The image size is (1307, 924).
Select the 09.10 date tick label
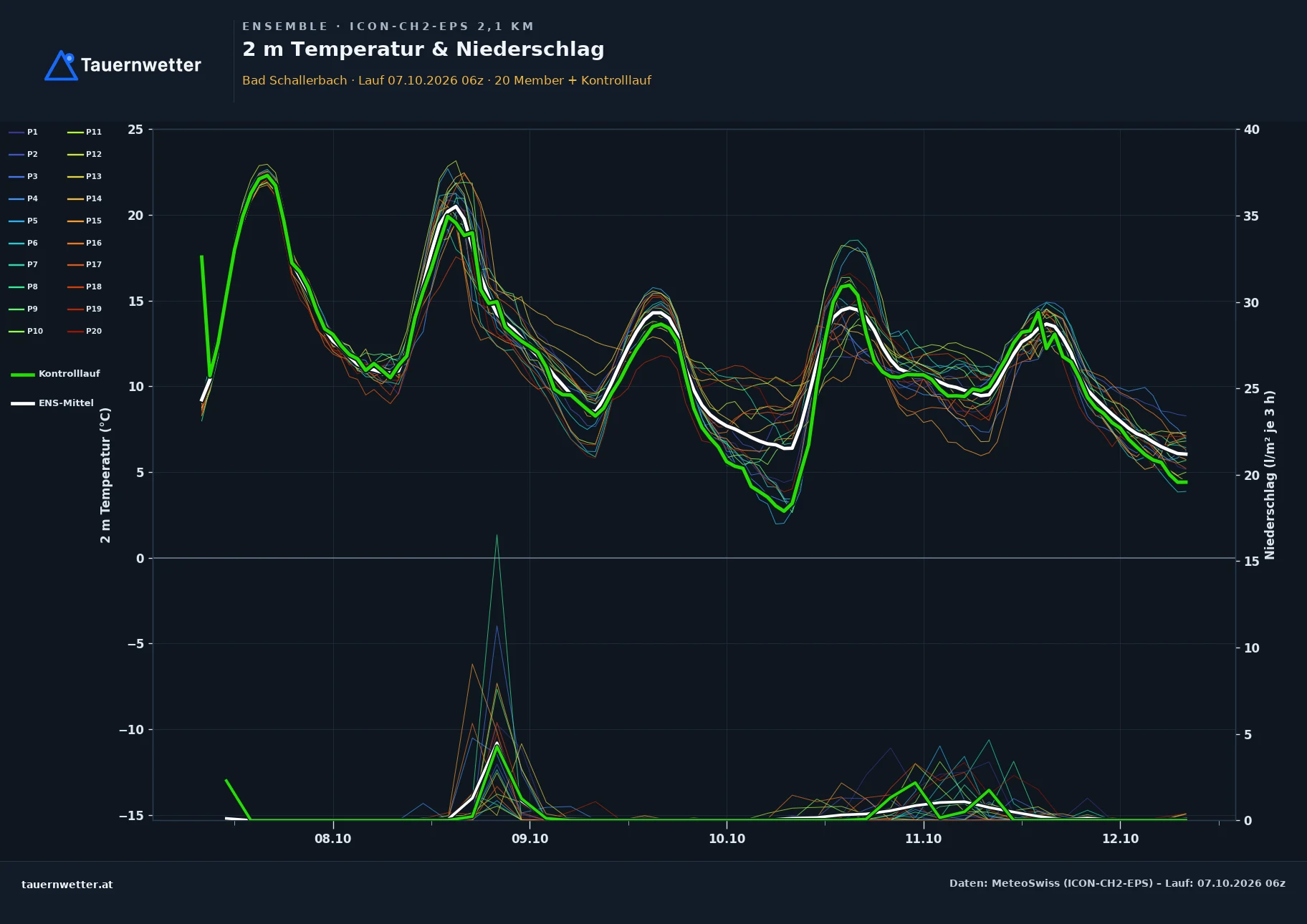[530, 839]
